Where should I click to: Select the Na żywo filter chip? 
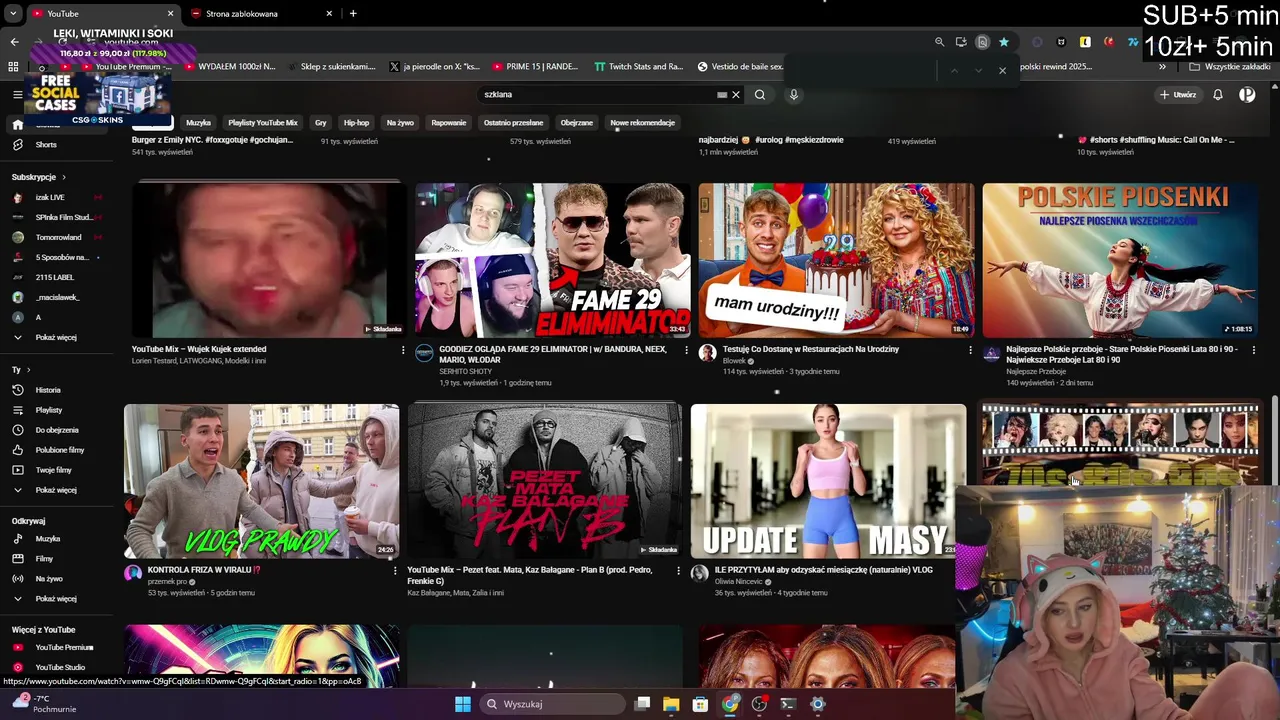click(400, 123)
